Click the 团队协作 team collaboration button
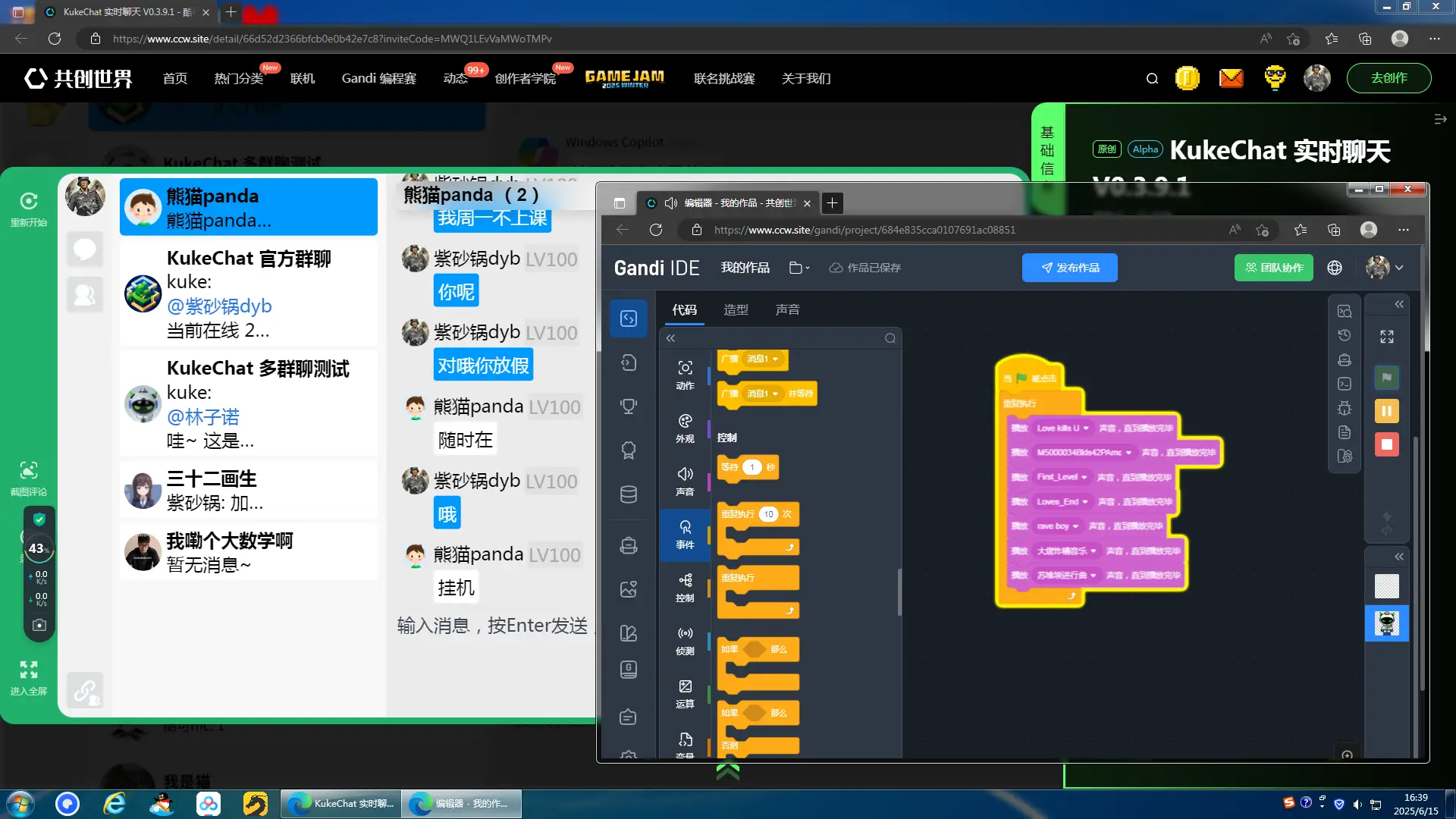 (x=1274, y=268)
